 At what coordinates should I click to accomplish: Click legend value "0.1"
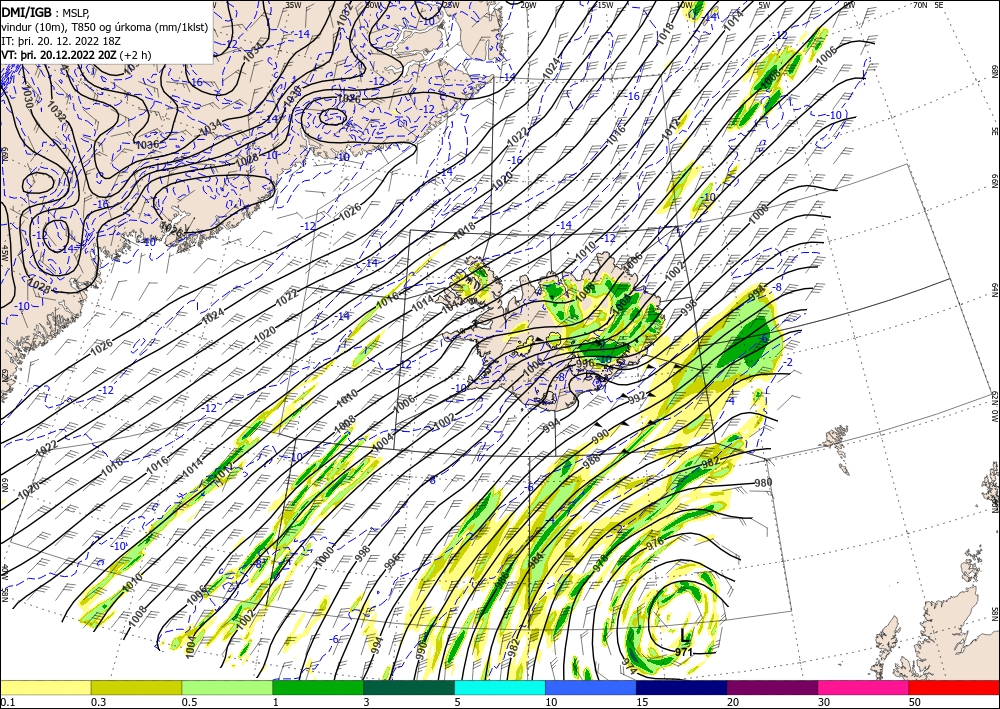click(x=8, y=702)
